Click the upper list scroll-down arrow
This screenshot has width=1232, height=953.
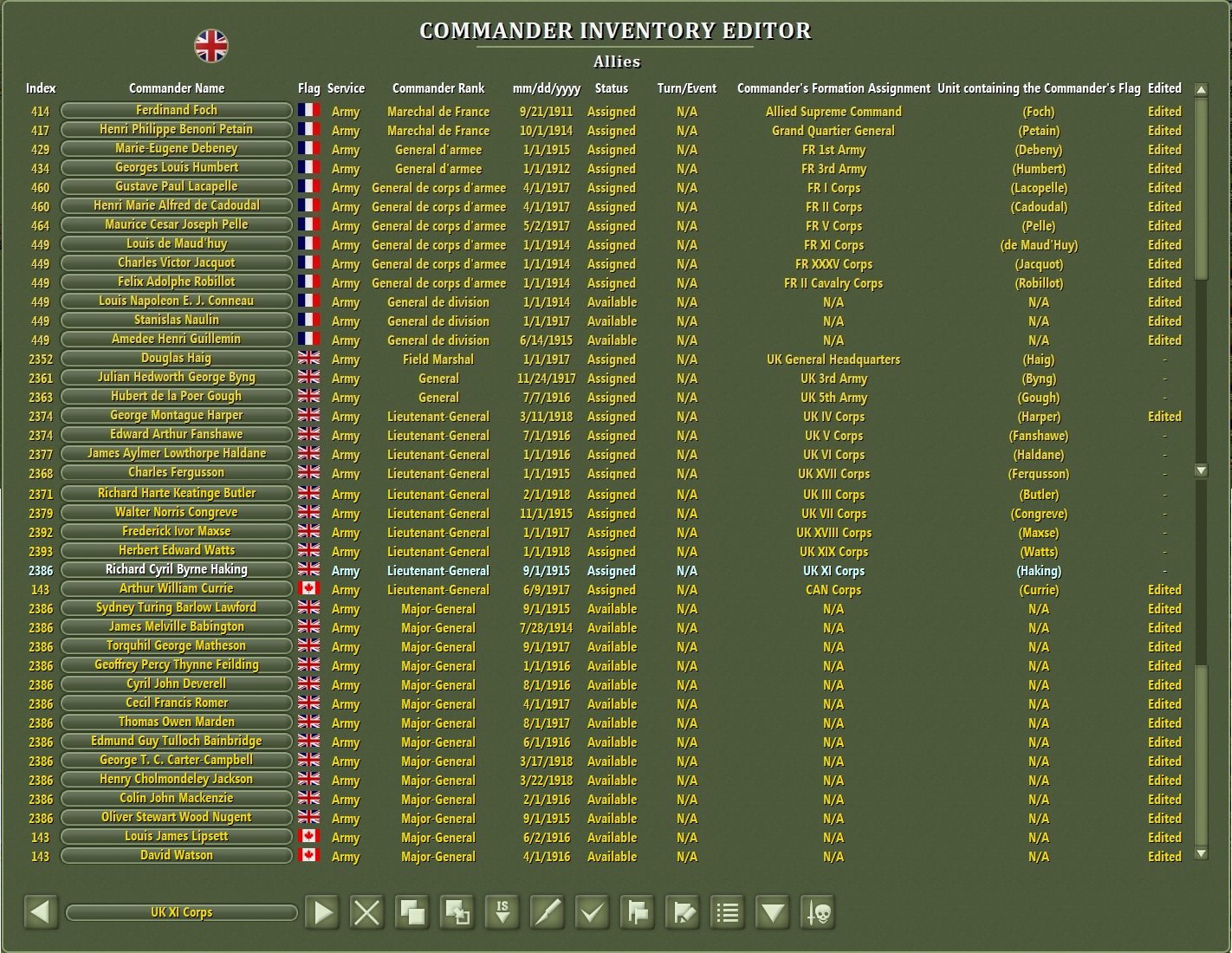1201,470
